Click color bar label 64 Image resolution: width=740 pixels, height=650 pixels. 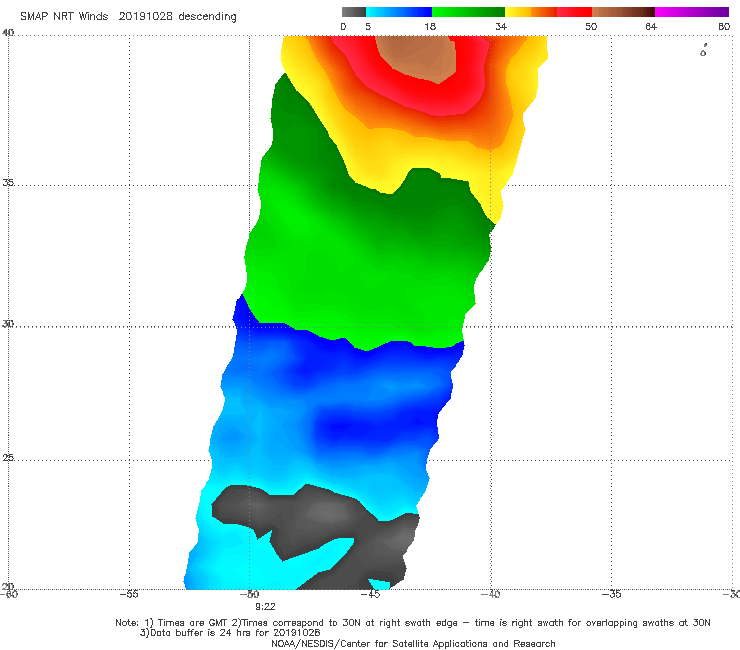click(651, 26)
